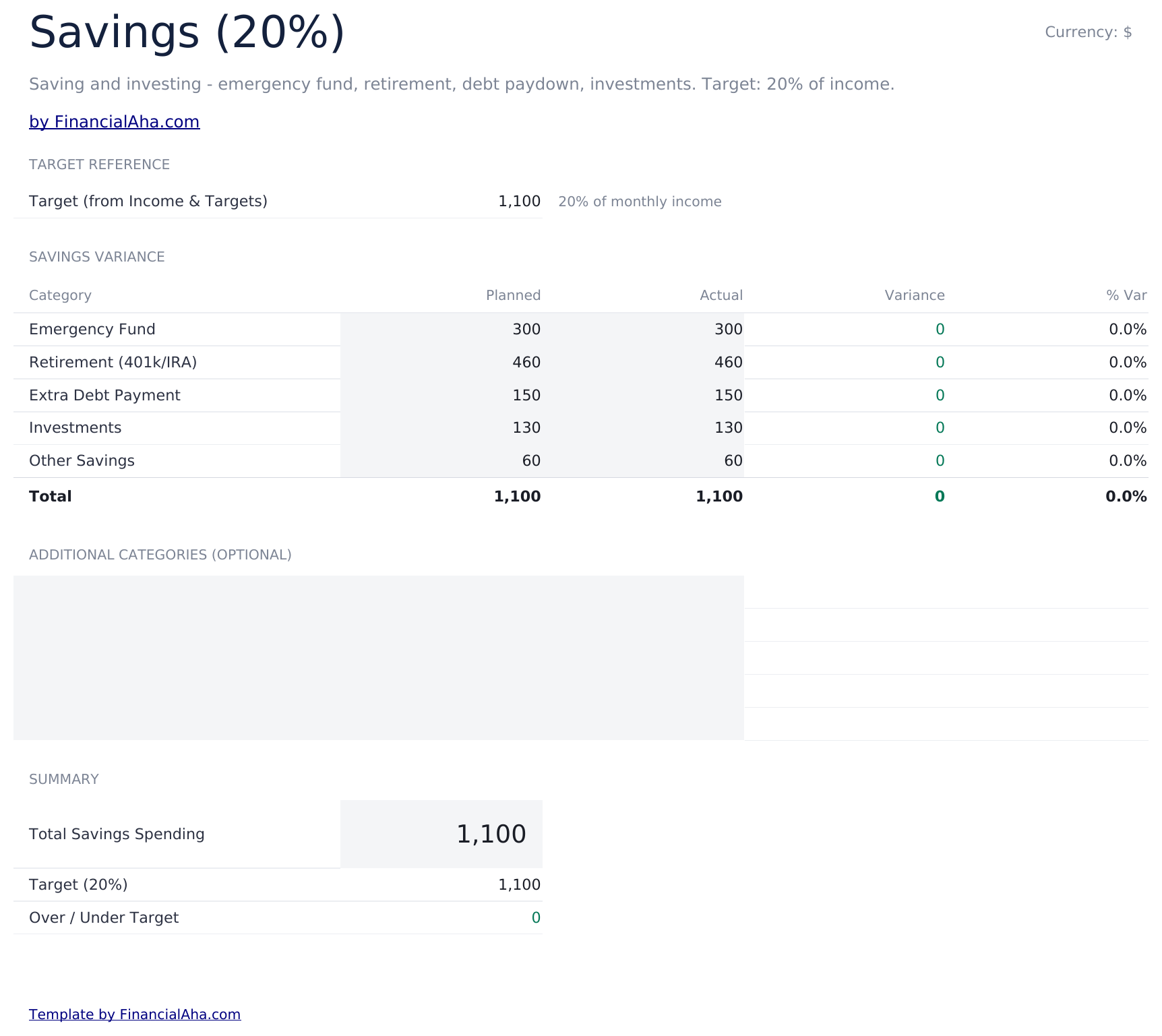The width and height of the screenshot is (1162, 1036).
Task: Select the 'Investments' category label
Action: tap(75, 428)
